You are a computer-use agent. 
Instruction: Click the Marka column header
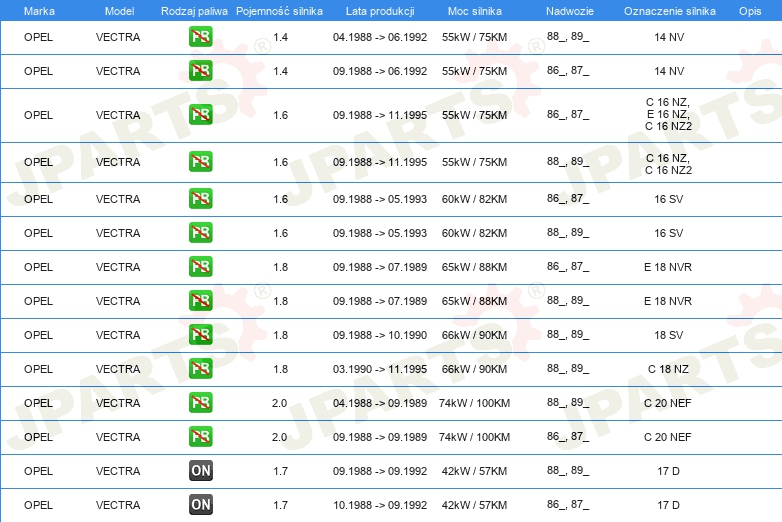pos(39,11)
